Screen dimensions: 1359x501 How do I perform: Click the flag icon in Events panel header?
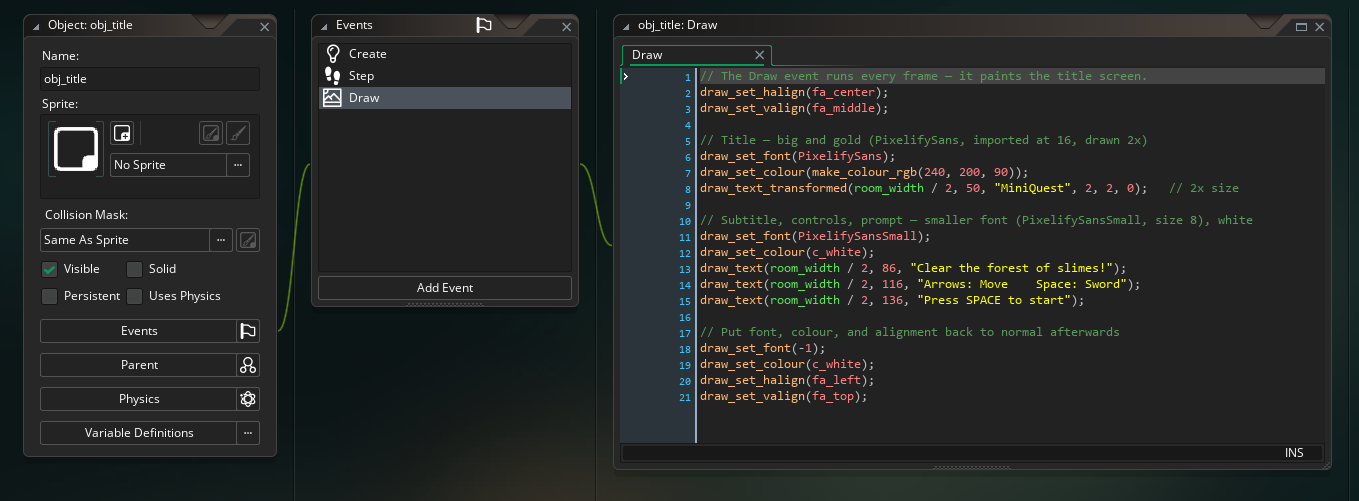[x=484, y=25]
